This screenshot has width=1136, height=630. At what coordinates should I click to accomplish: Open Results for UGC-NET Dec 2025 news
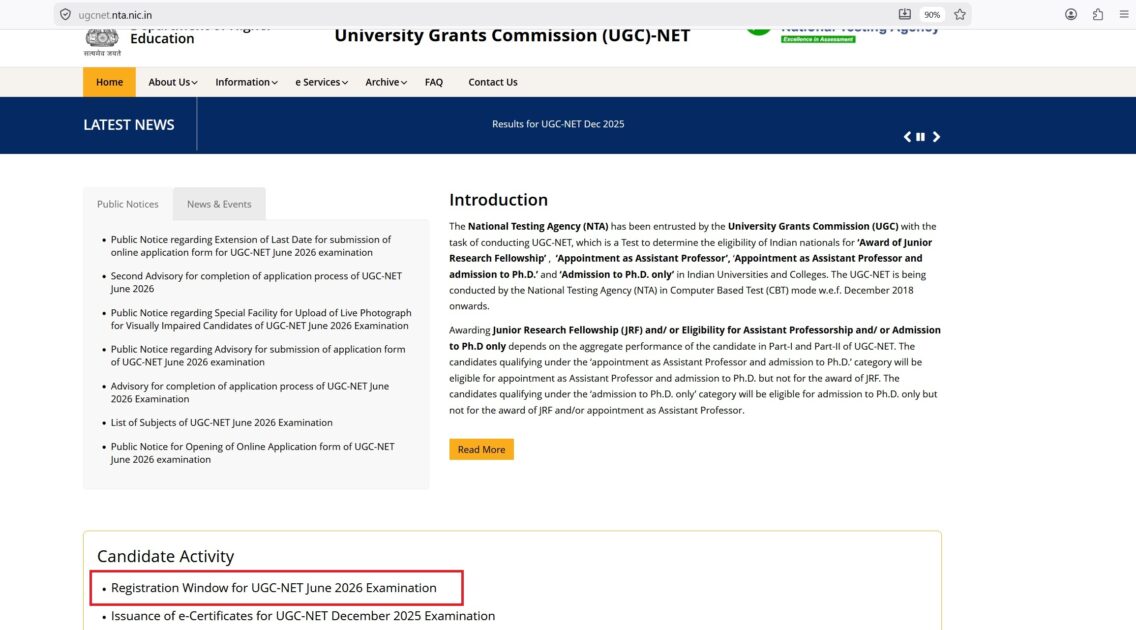click(x=558, y=124)
